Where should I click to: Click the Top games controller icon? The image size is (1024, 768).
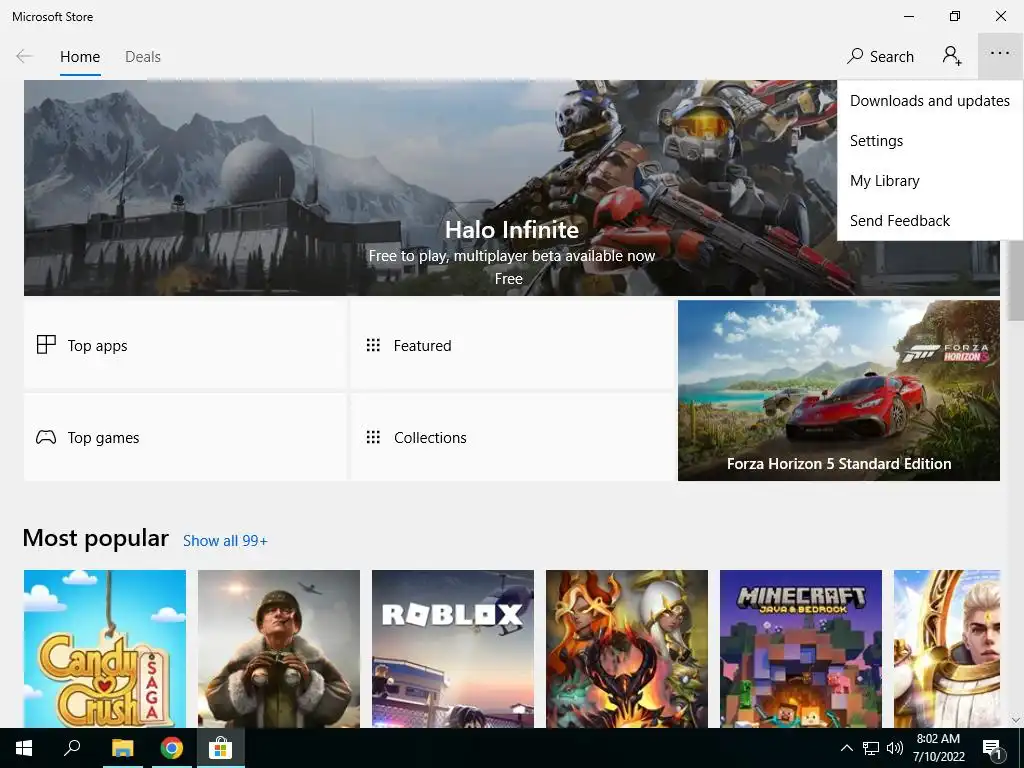46,437
